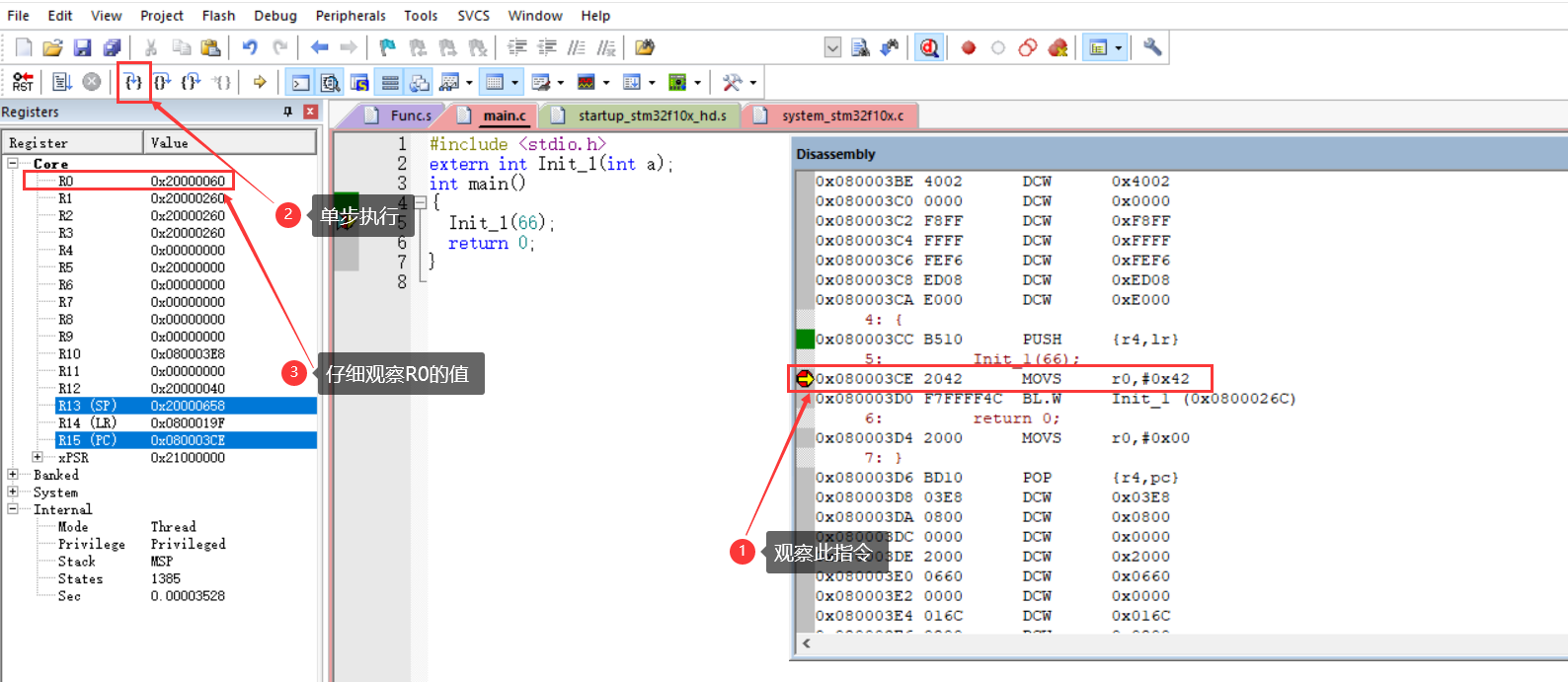Click disassembly line BL.W Init_1
This screenshot has height=682, width=1568.
[1055, 399]
